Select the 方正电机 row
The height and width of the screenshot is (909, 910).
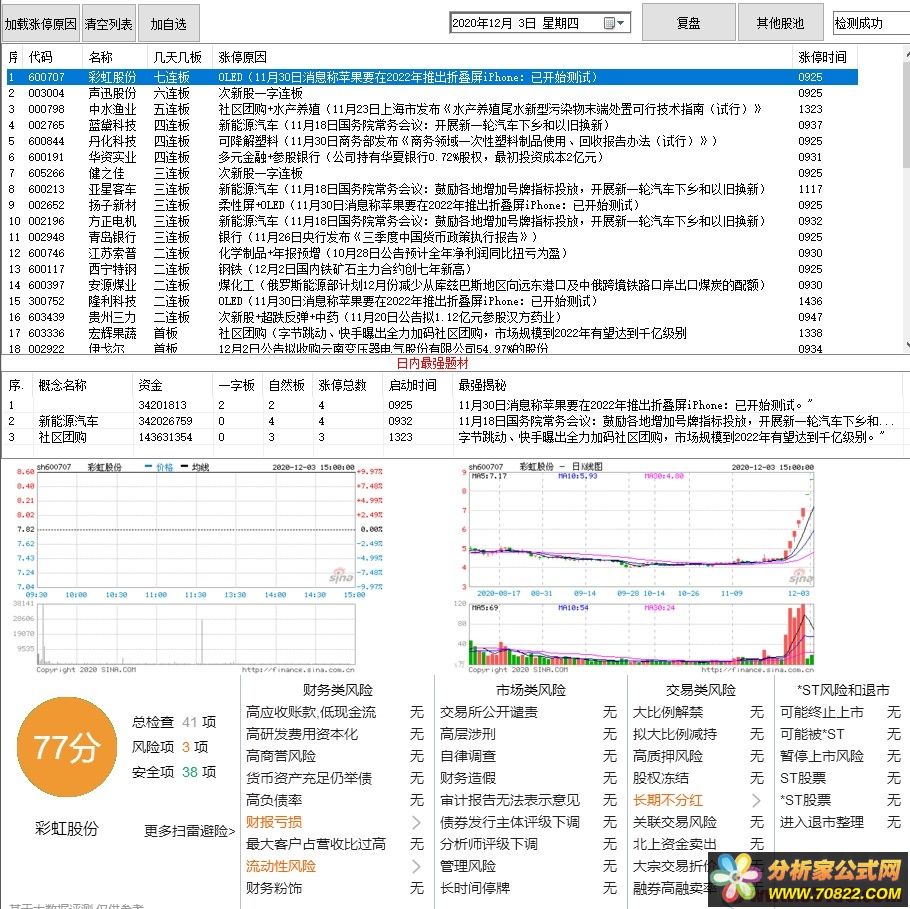pyautogui.click(x=432, y=221)
